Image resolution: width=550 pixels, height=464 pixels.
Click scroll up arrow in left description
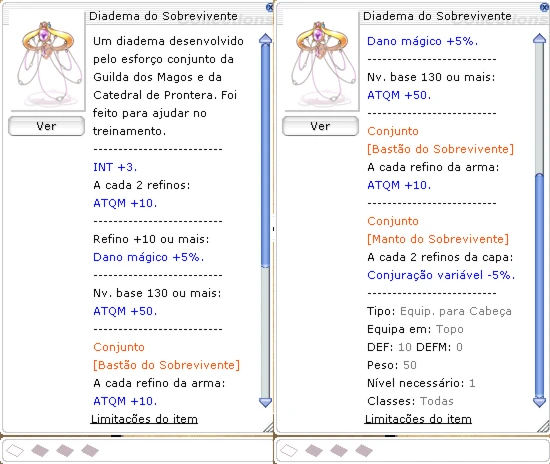point(266,39)
